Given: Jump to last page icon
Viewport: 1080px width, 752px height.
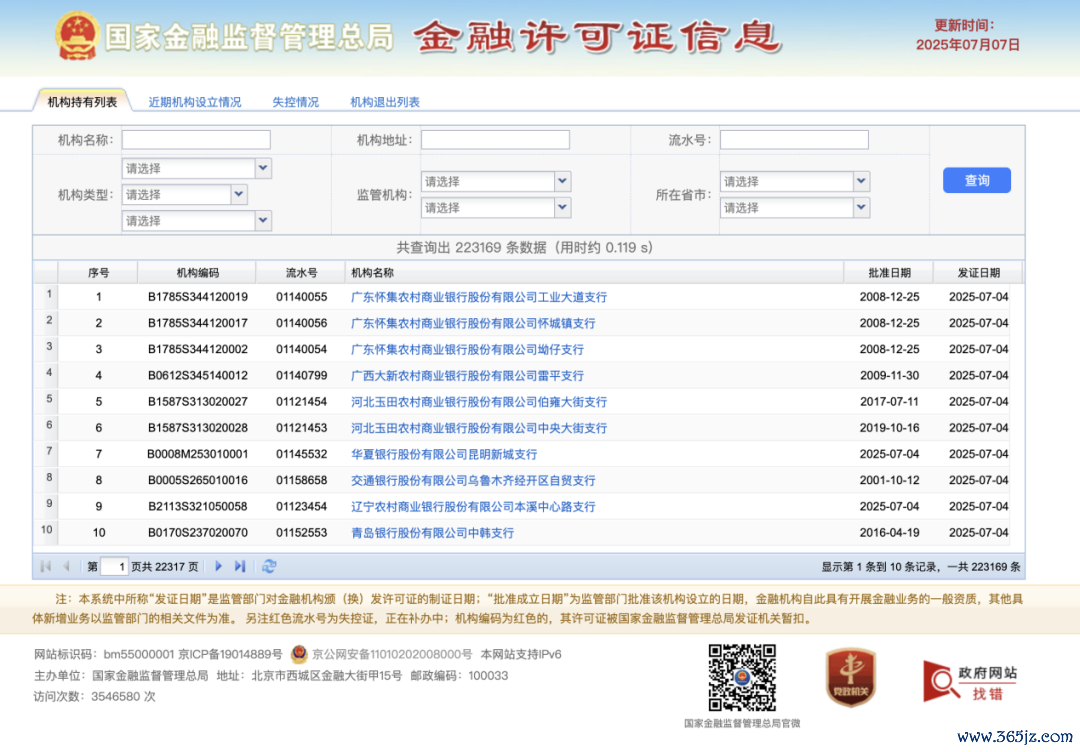Looking at the screenshot, I should [240, 566].
